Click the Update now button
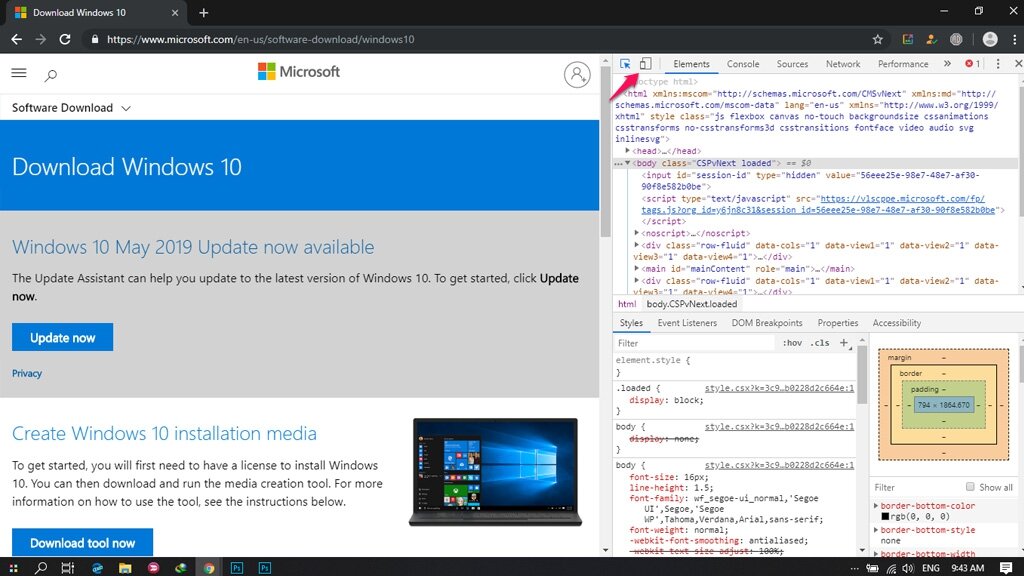This screenshot has width=1024, height=576. pos(62,337)
